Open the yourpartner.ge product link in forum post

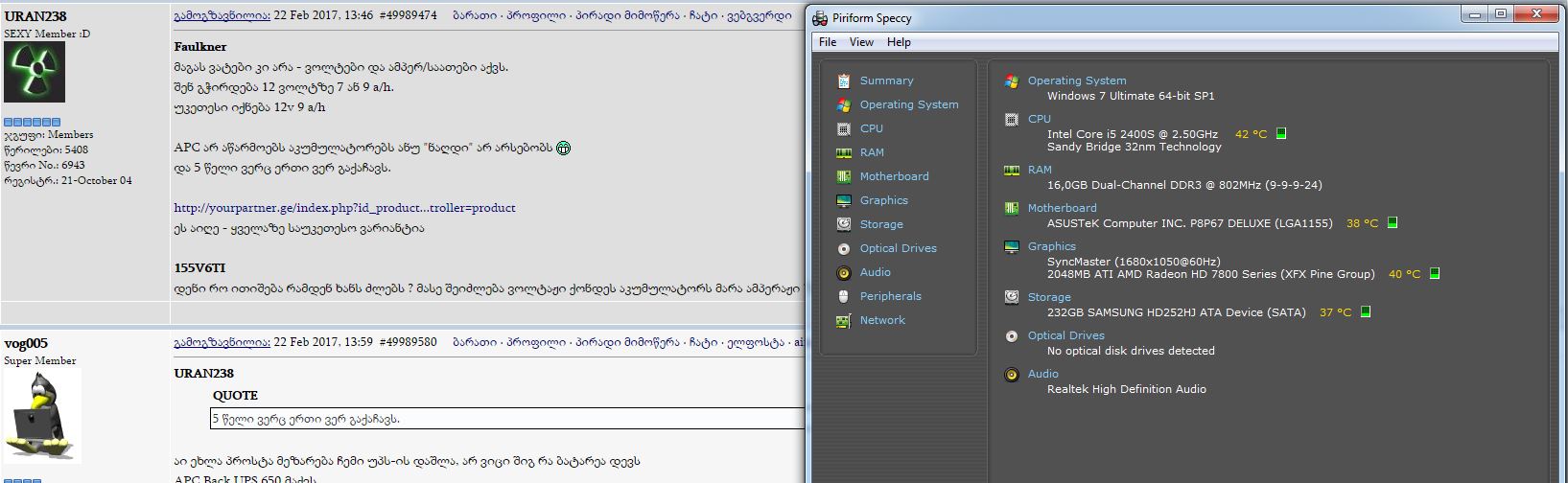(344, 208)
